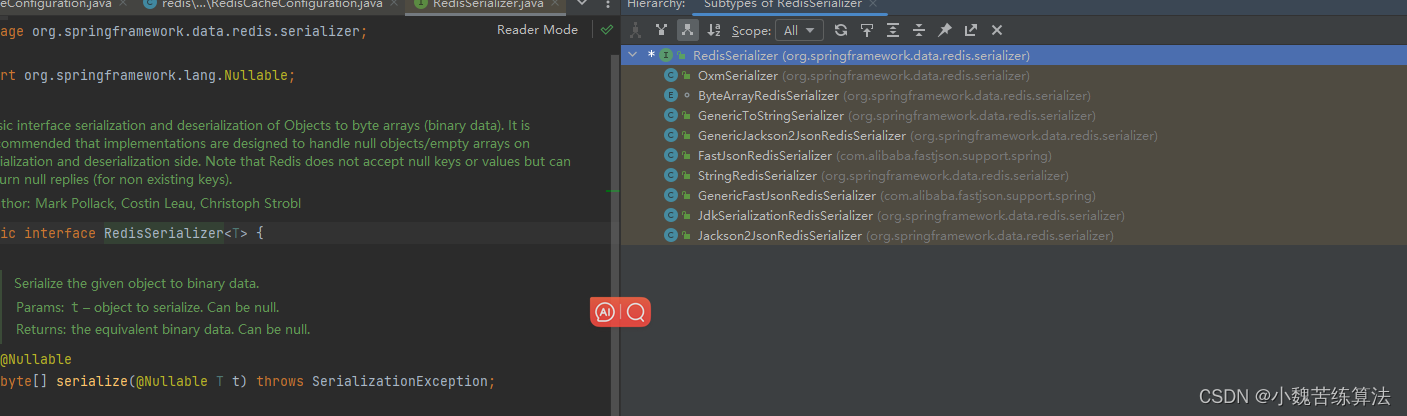
Task: Click the serialize method name in the code
Action: (x=92, y=381)
